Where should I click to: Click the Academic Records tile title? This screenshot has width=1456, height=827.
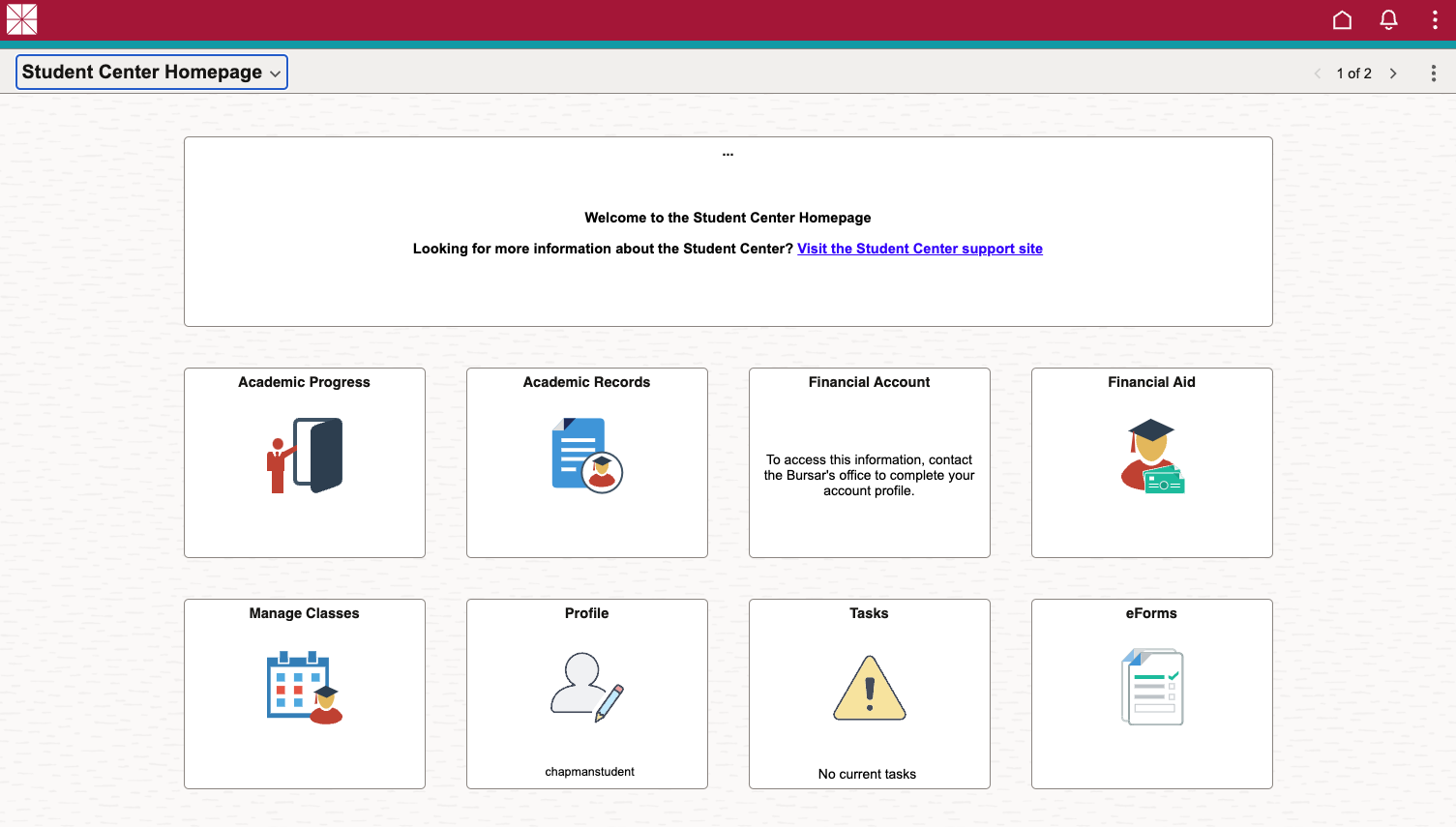(x=587, y=382)
